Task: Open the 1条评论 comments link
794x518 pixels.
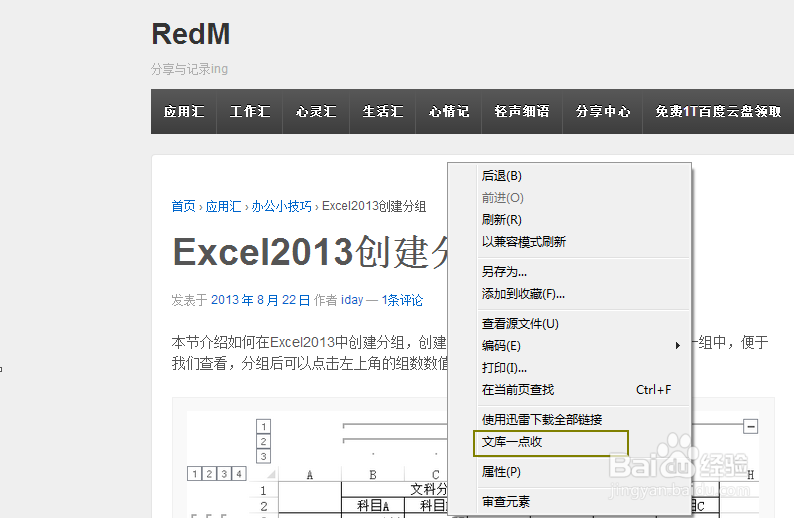Action: pos(402,300)
